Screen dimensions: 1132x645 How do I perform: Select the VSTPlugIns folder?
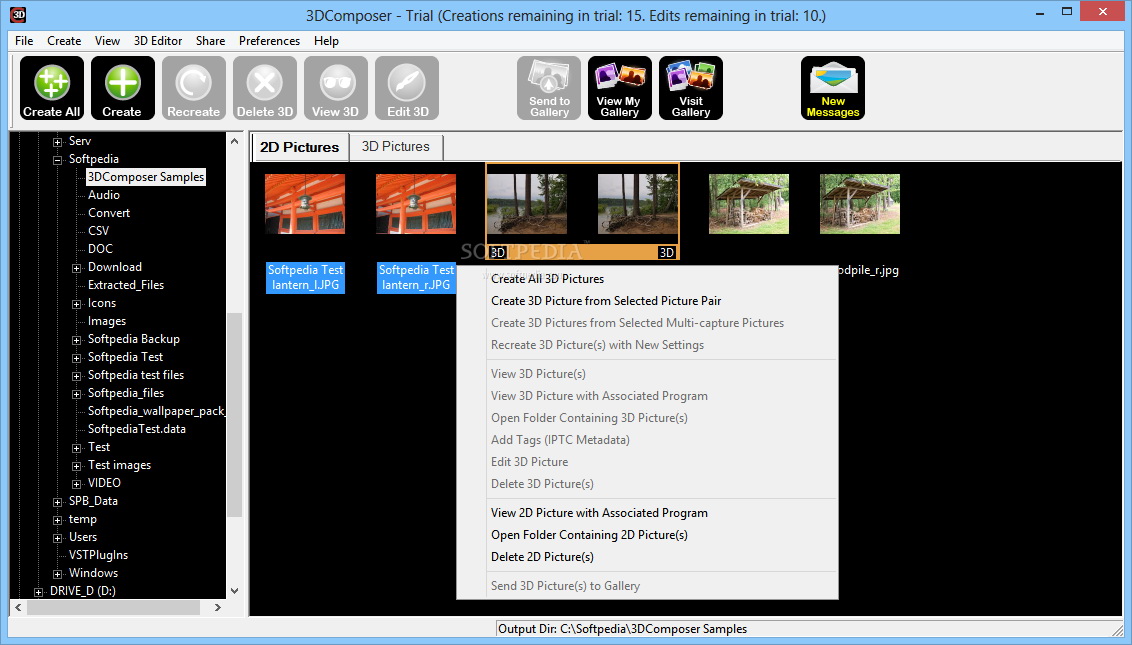pyautogui.click(x=98, y=555)
